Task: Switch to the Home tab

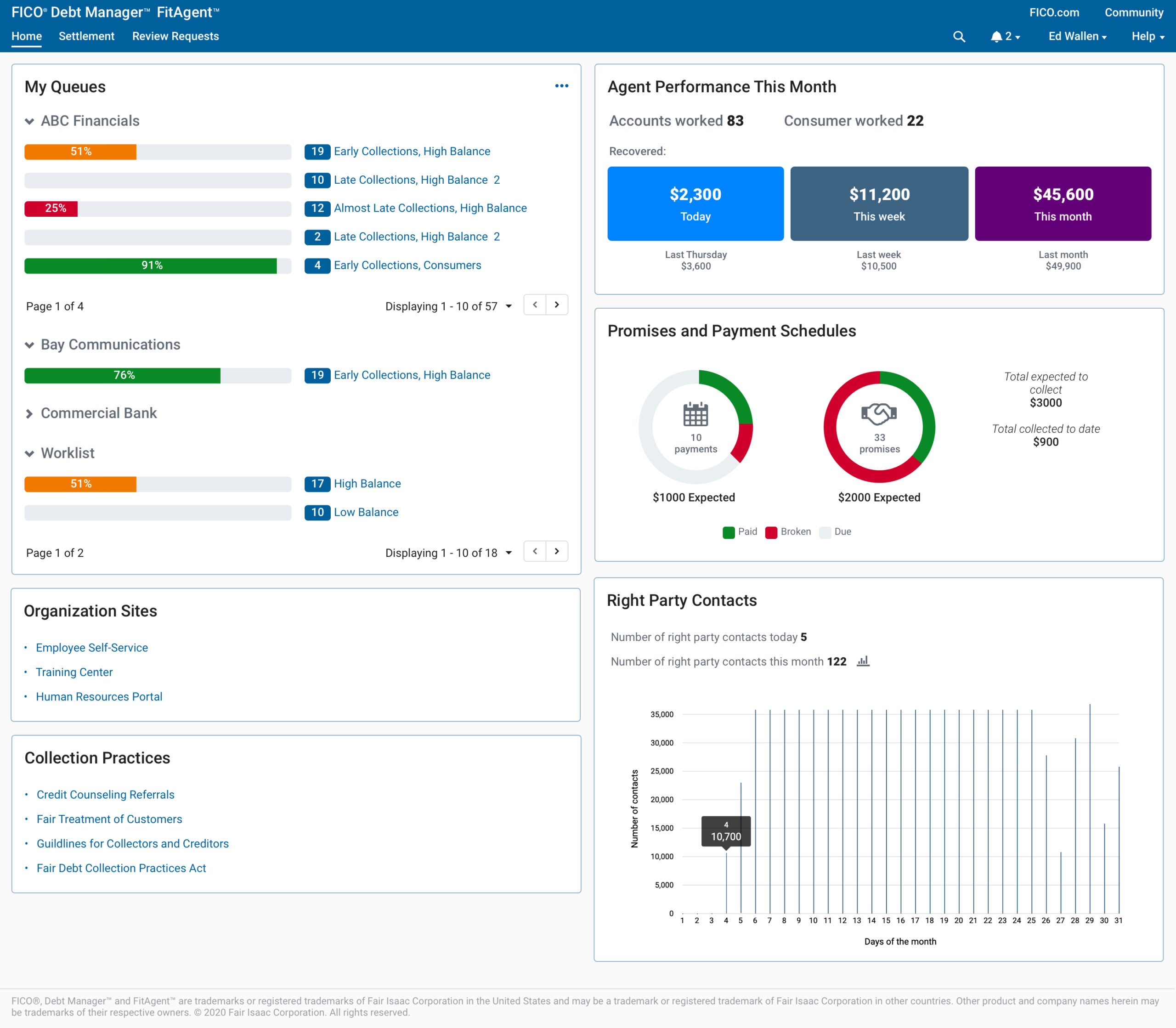Action: (x=26, y=36)
